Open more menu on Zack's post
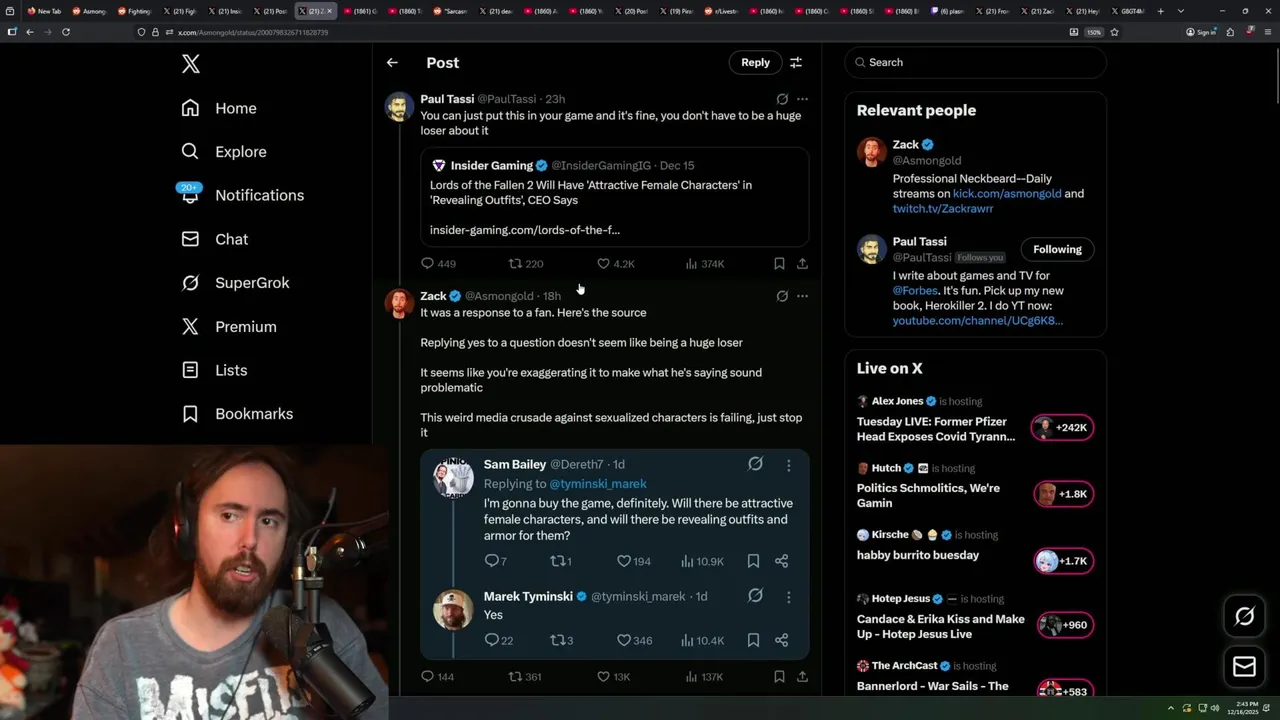The width and height of the screenshot is (1280, 720). (802, 296)
